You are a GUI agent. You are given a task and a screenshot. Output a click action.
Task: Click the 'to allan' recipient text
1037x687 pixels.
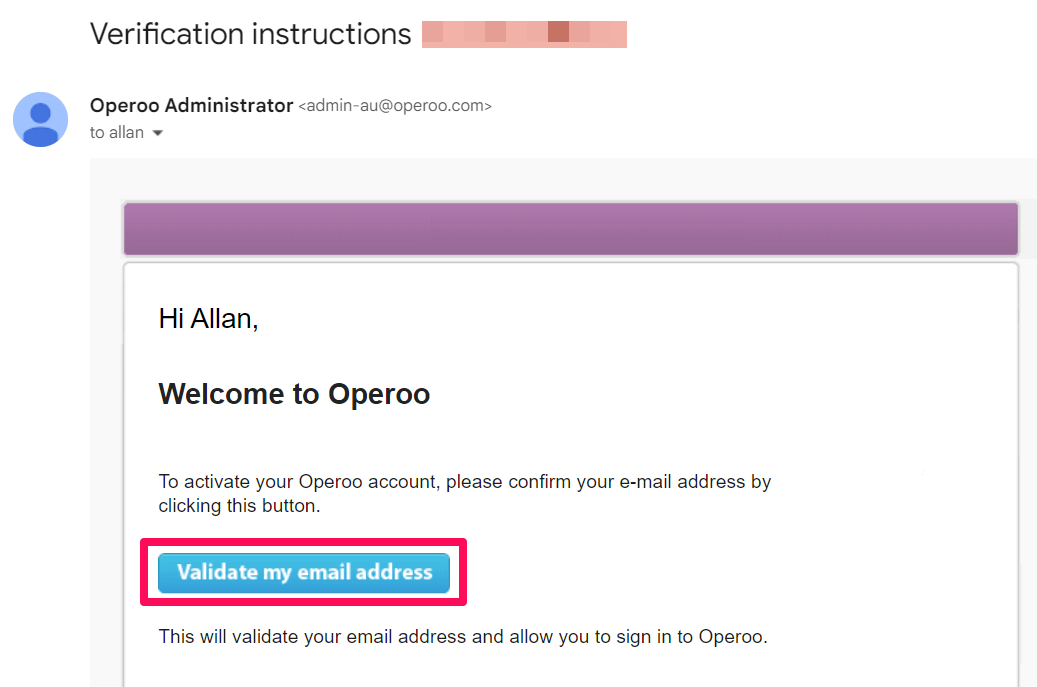point(117,133)
